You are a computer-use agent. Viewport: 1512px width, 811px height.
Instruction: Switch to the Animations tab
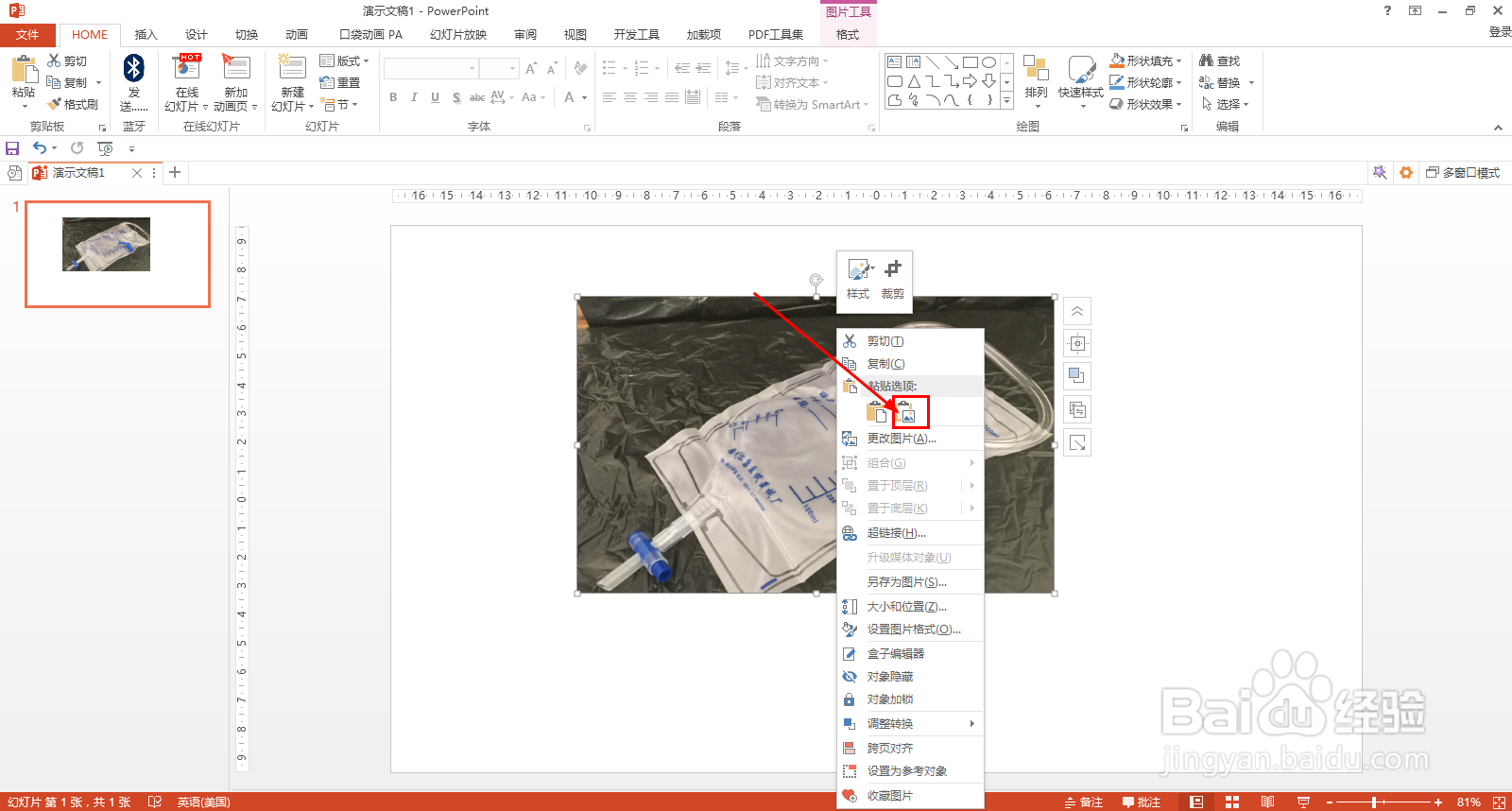(297, 35)
